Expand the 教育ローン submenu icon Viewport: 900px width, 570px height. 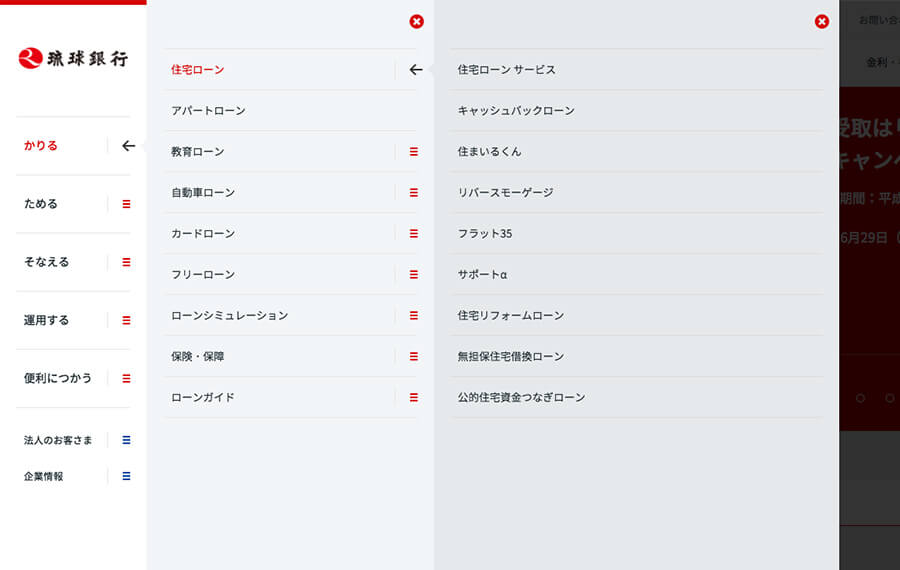pyautogui.click(x=414, y=152)
